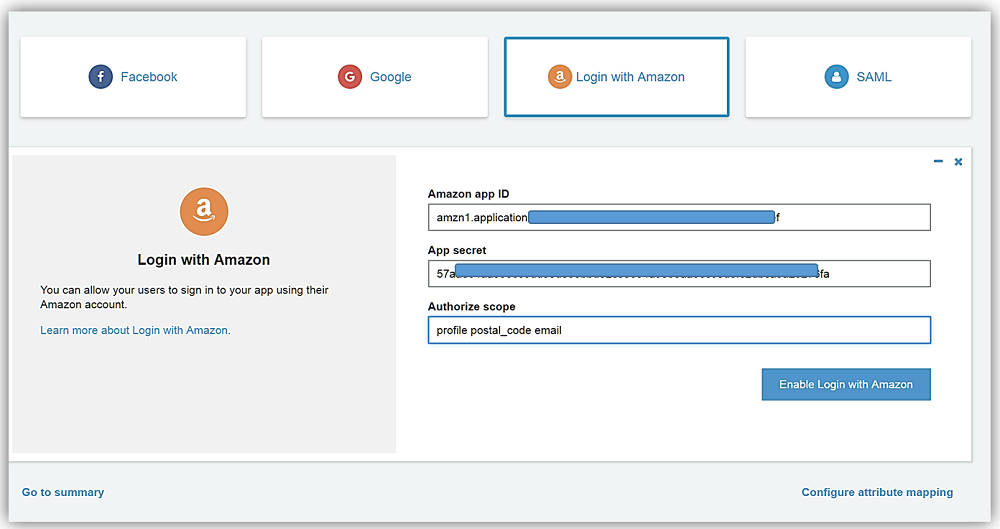Collapse the panel with the minus icon
Image resolution: width=1000 pixels, height=529 pixels.
point(938,161)
